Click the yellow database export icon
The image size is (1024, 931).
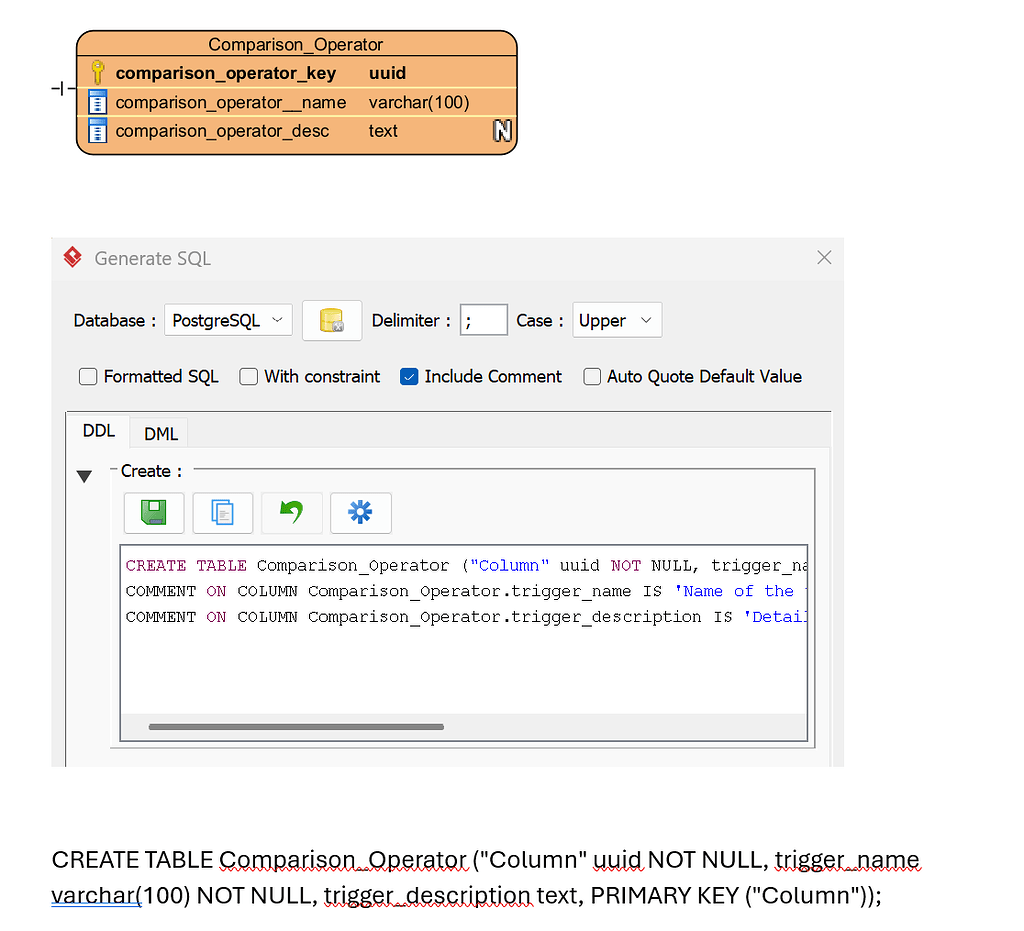coord(331,320)
